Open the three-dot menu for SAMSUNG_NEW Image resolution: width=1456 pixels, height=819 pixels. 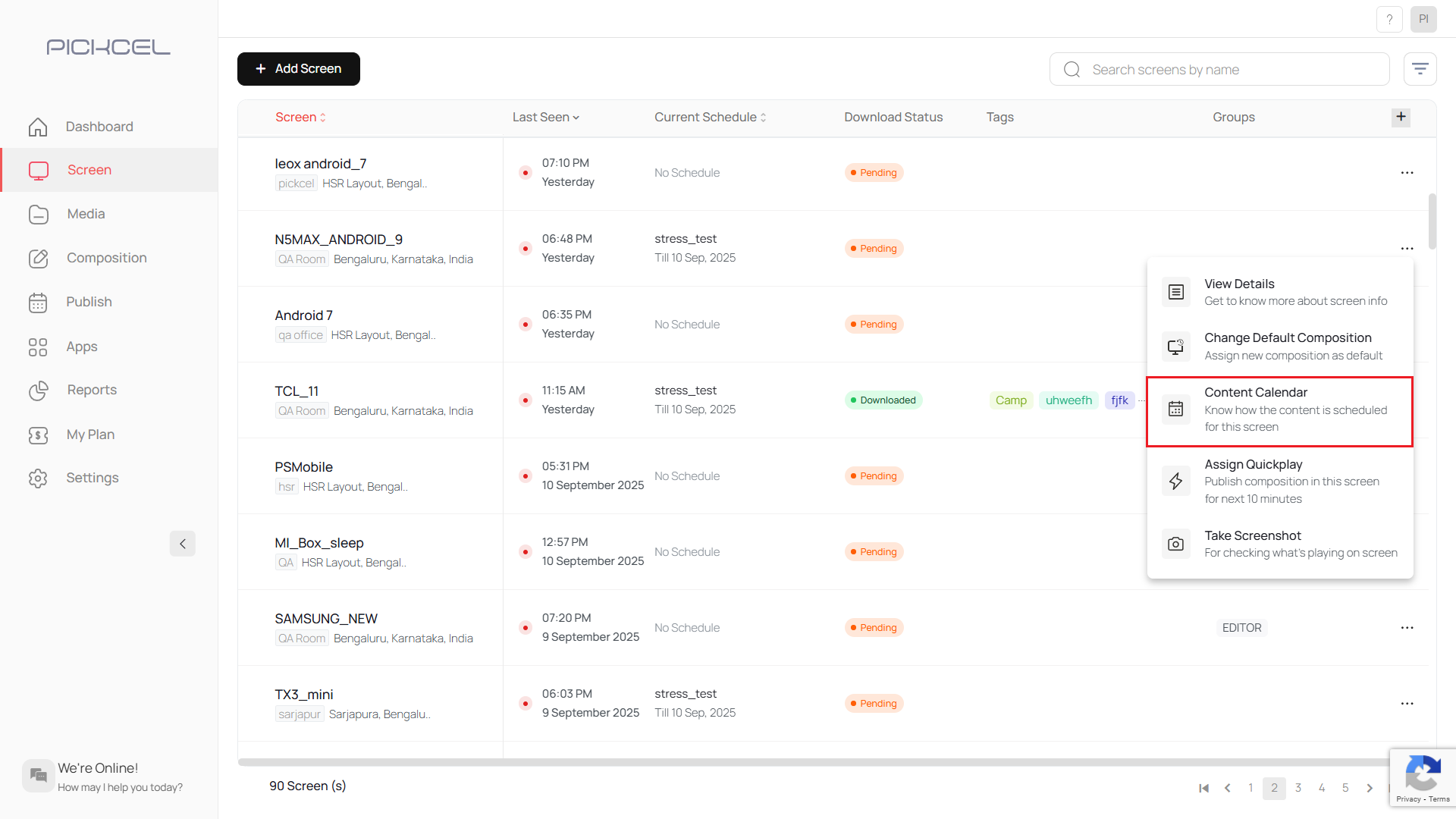pos(1407,627)
